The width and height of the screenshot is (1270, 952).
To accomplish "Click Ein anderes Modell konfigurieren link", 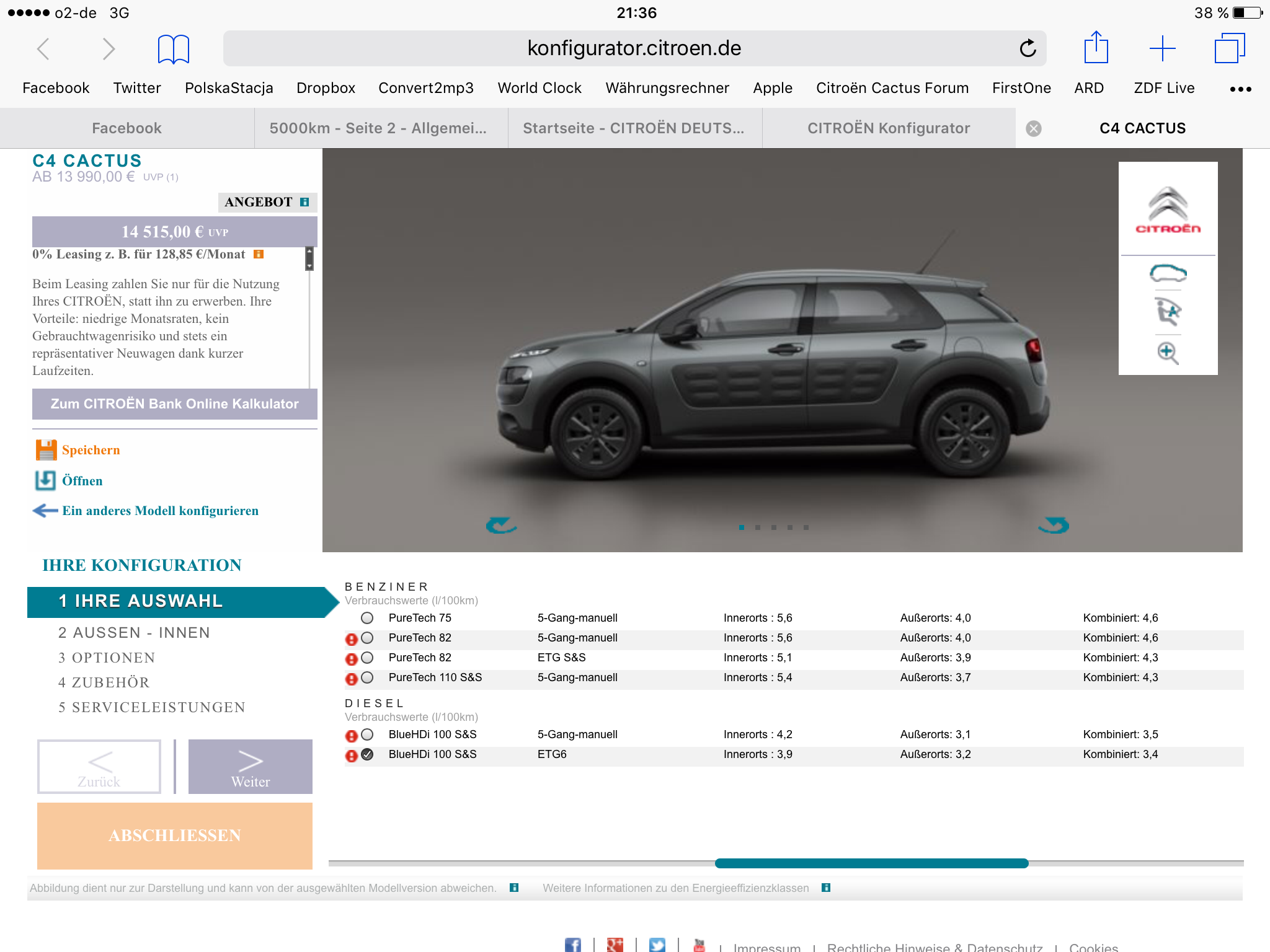I will pos(160,511).
